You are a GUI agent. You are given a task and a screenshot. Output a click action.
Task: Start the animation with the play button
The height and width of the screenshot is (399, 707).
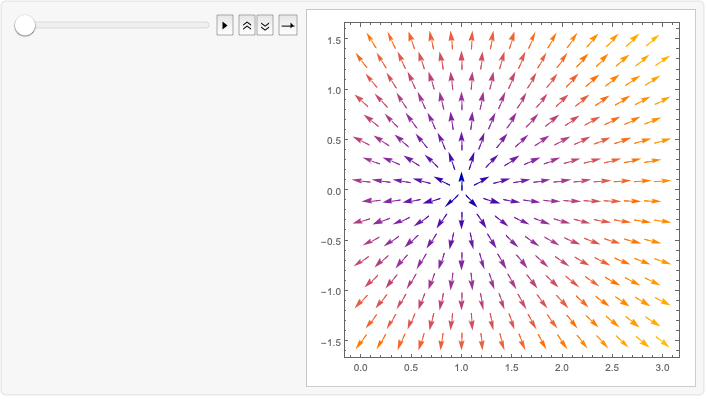[225, 25]
